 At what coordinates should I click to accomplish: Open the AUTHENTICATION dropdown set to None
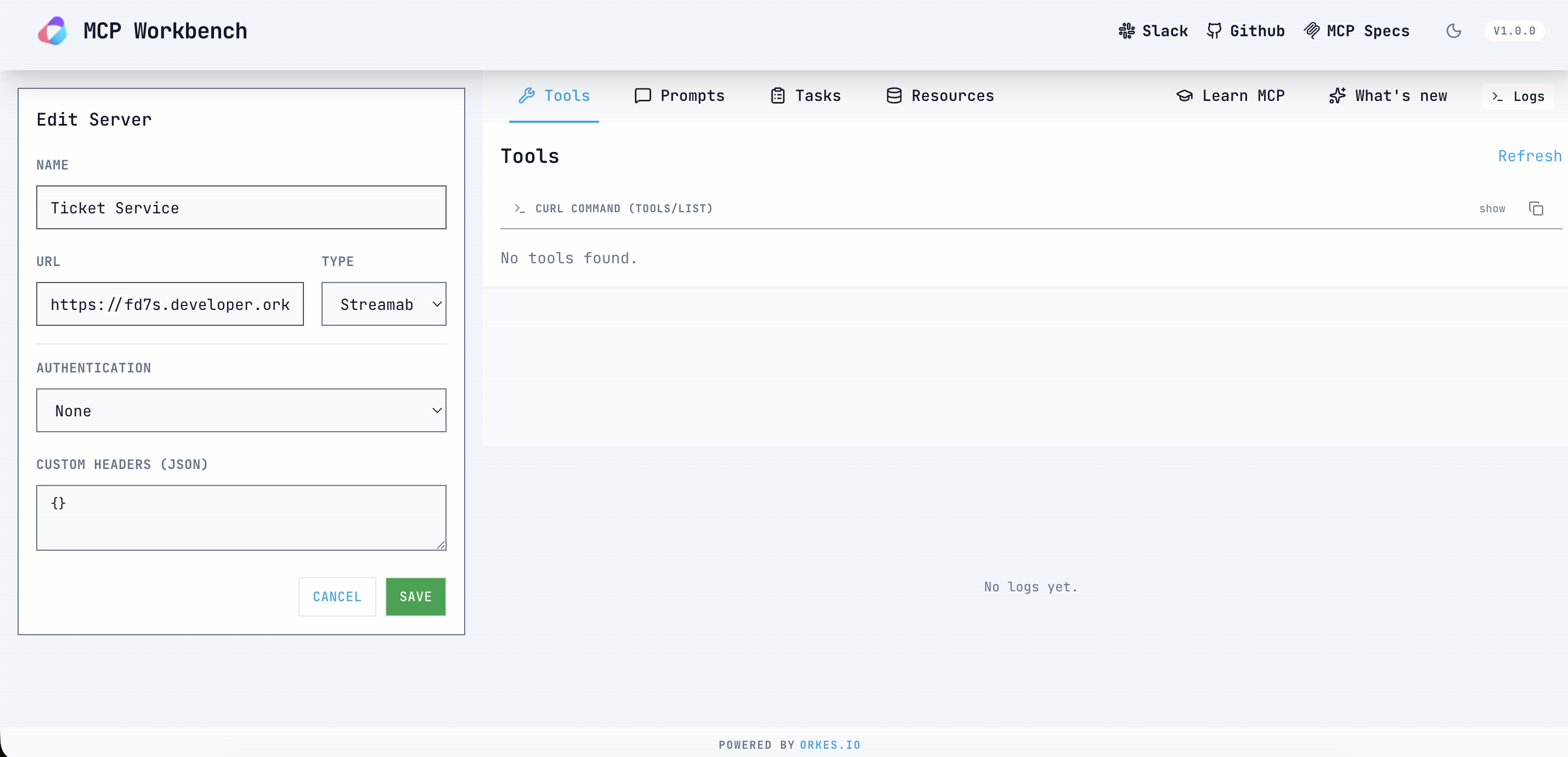tap(241, 410)
